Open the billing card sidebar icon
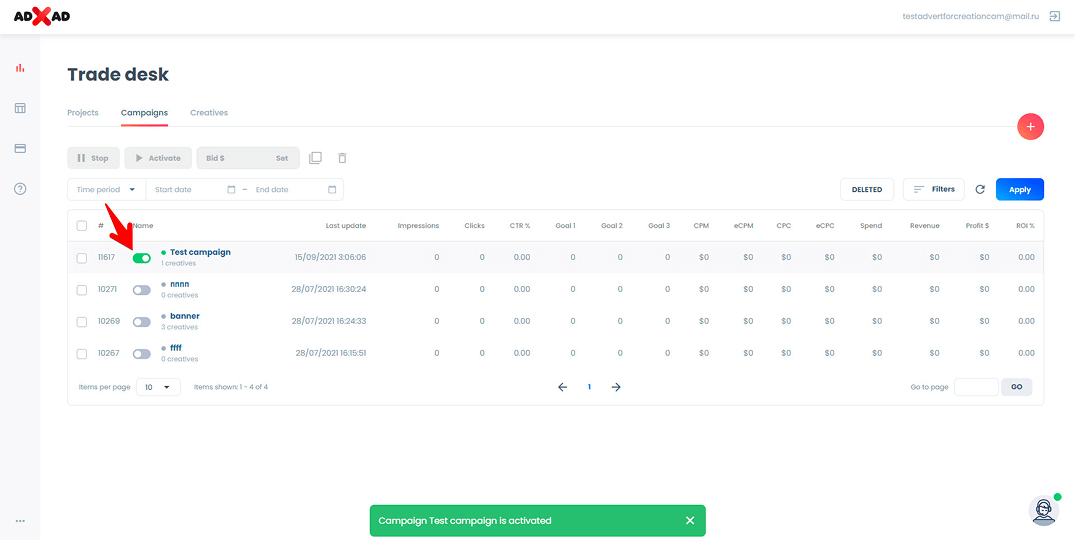This screenshot has height=540, width=1075. point(20,148)
